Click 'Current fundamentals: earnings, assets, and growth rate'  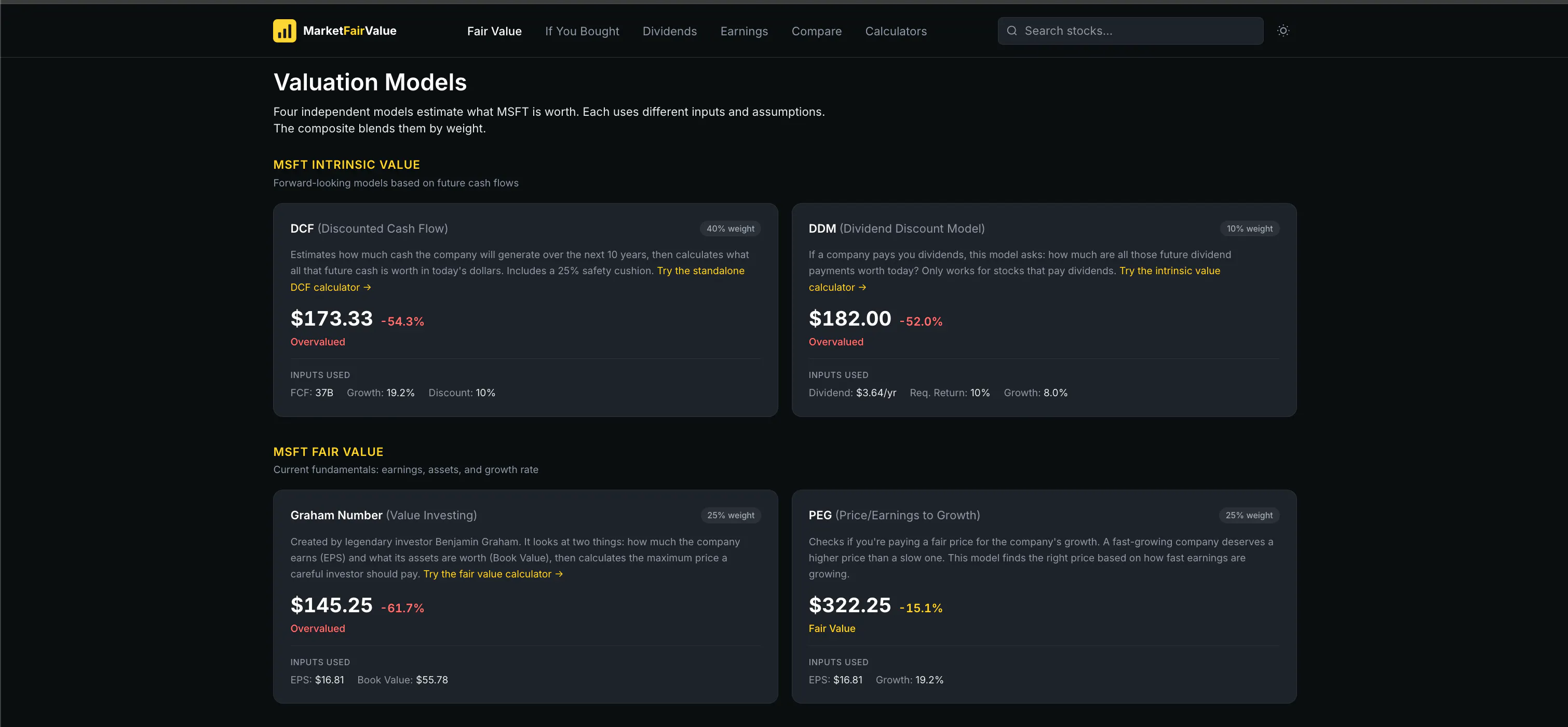click(405, 469)
